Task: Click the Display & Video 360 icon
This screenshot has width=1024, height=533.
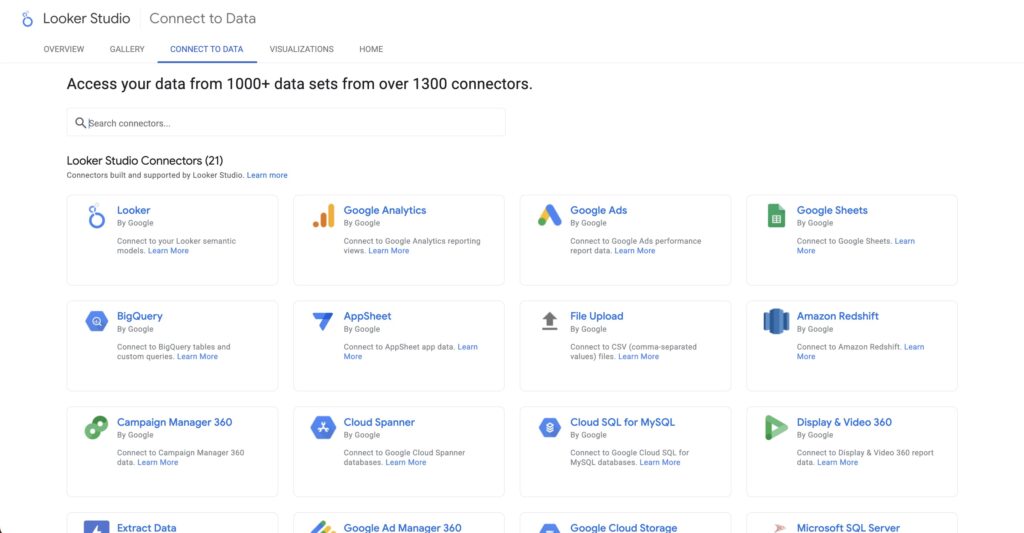Action: [776, 427]
